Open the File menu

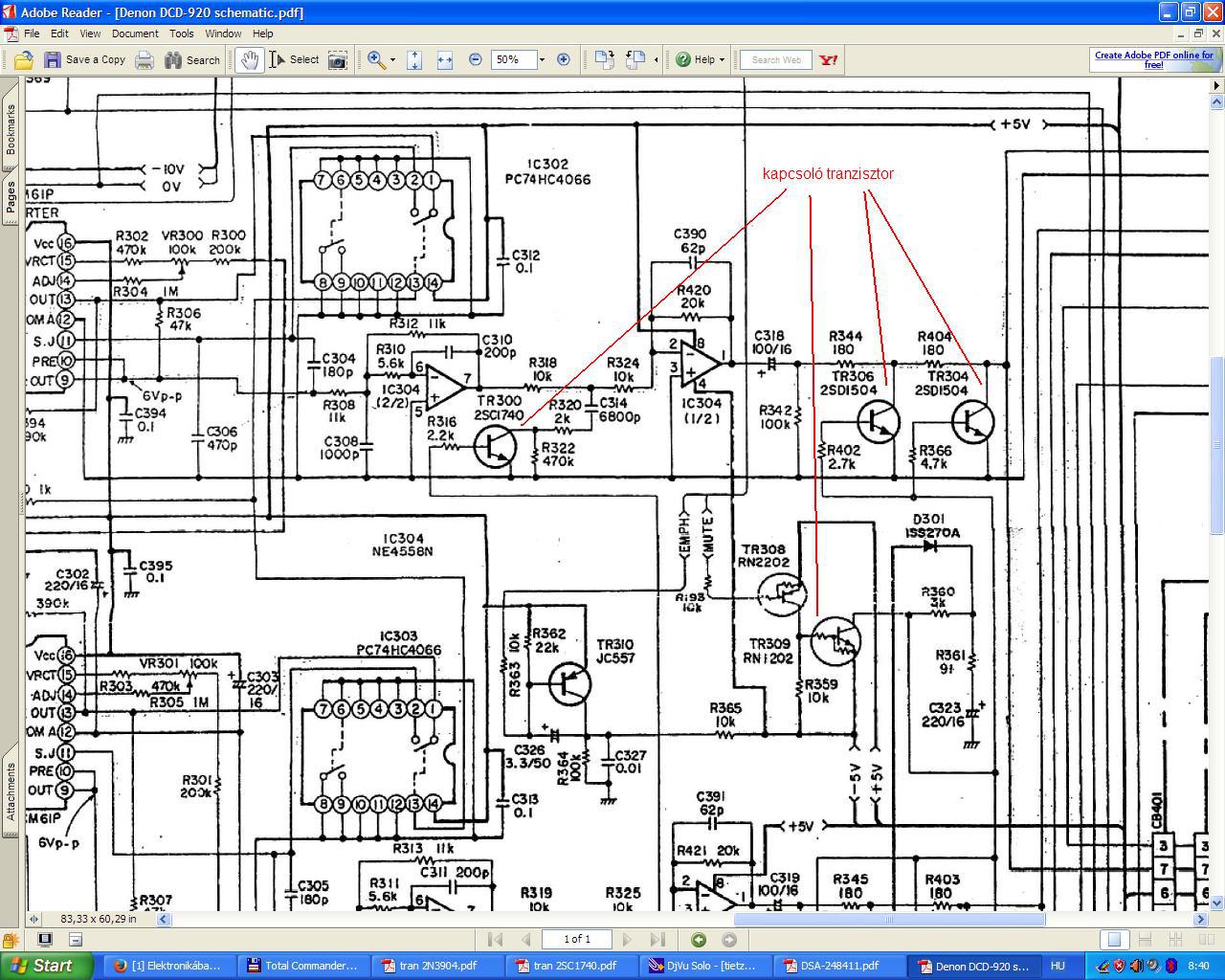click(32, 33)
